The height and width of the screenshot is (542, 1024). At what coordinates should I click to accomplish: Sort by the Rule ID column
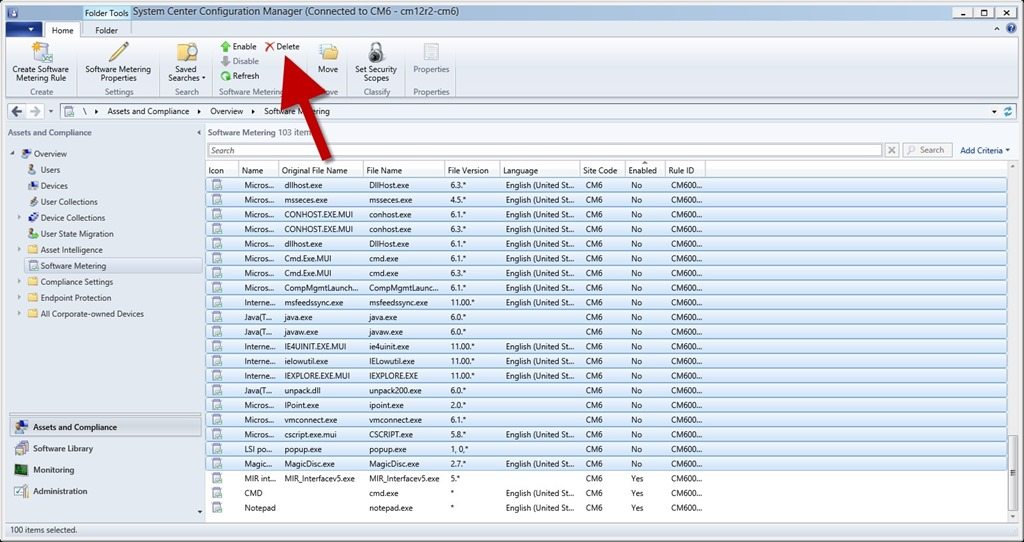click(685, 170)
